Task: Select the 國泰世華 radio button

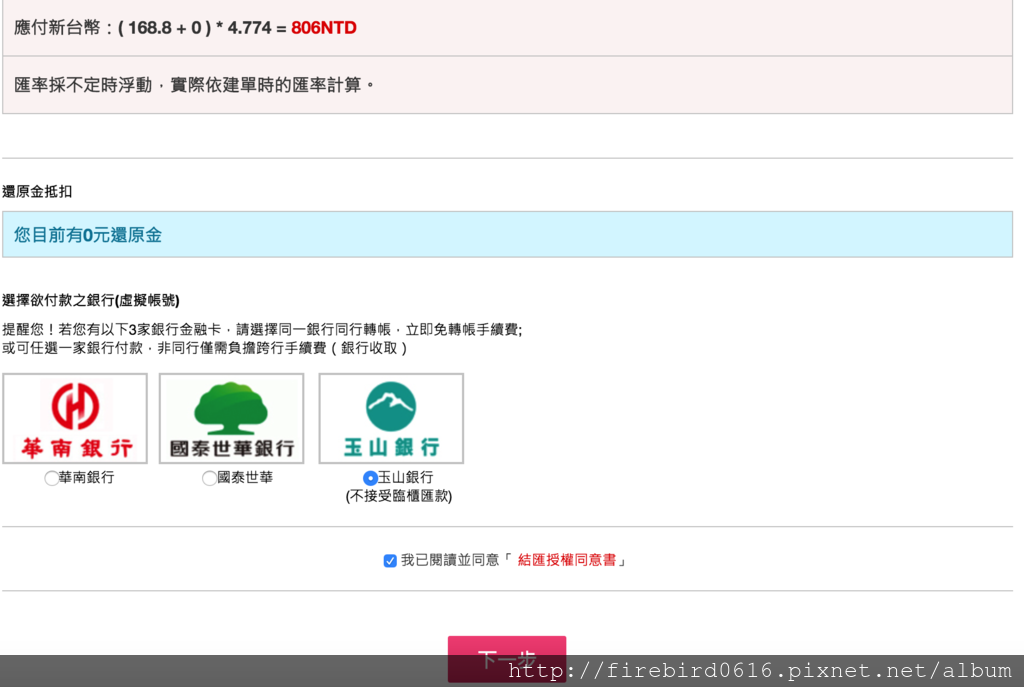Action: click(209, 478)
